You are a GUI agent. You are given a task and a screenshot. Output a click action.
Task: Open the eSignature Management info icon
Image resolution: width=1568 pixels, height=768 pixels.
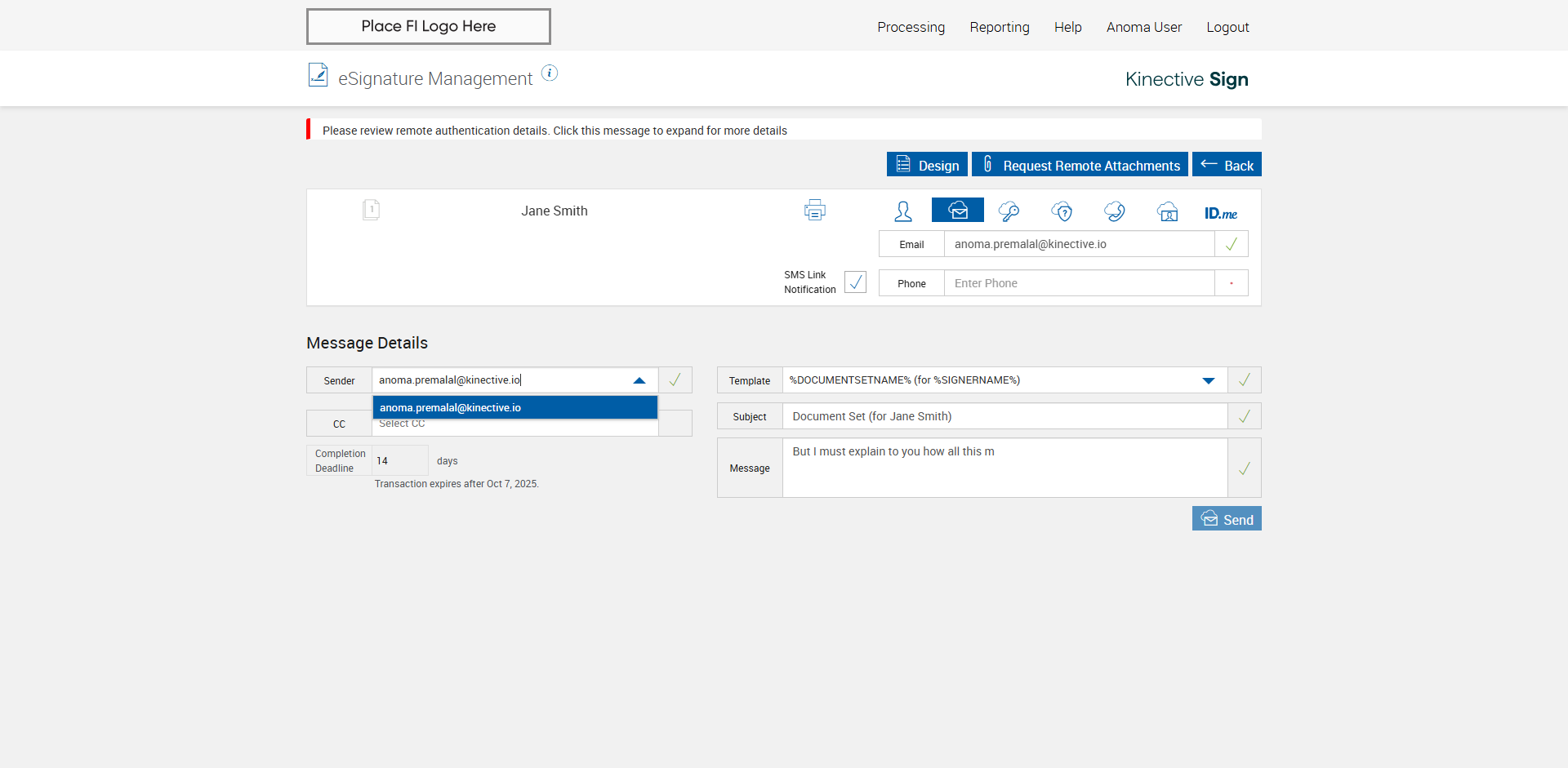550,73
